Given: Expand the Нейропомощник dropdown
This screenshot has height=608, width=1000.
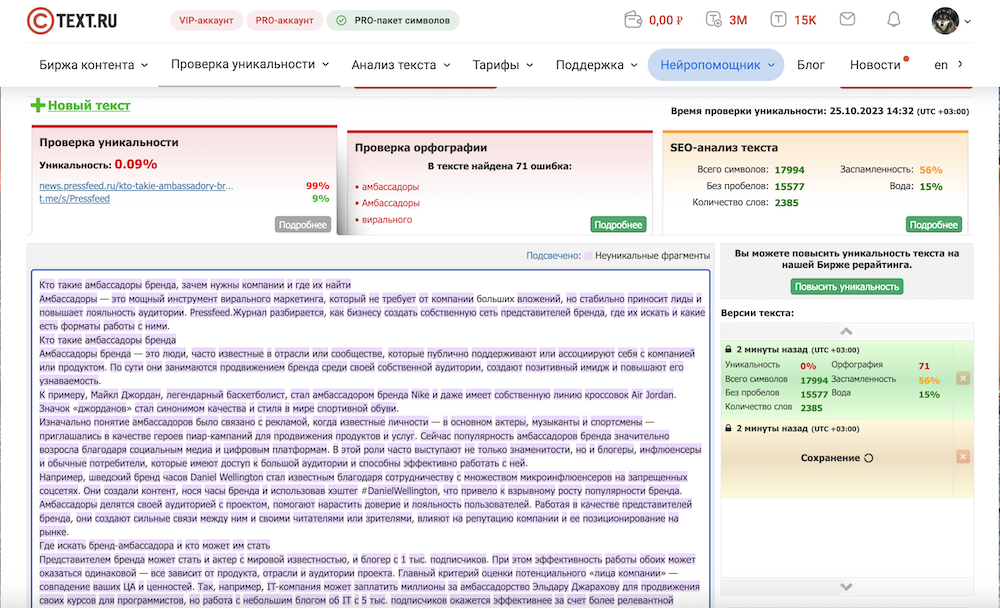Looking at the screenshot, I should click(715, 65).
